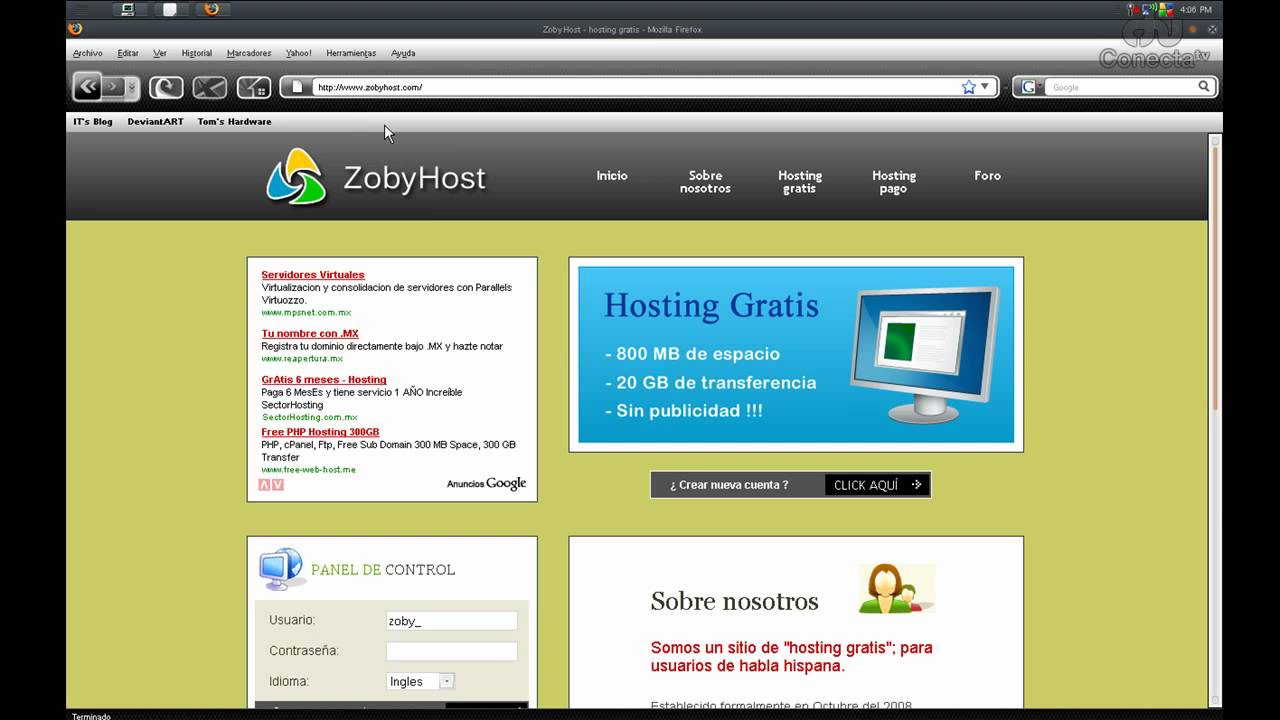The height and width of the screenshot is (720, 1280).
Task: Click the red ad navigation arrows
Action: pyautogui.click(x=271, y=485)
